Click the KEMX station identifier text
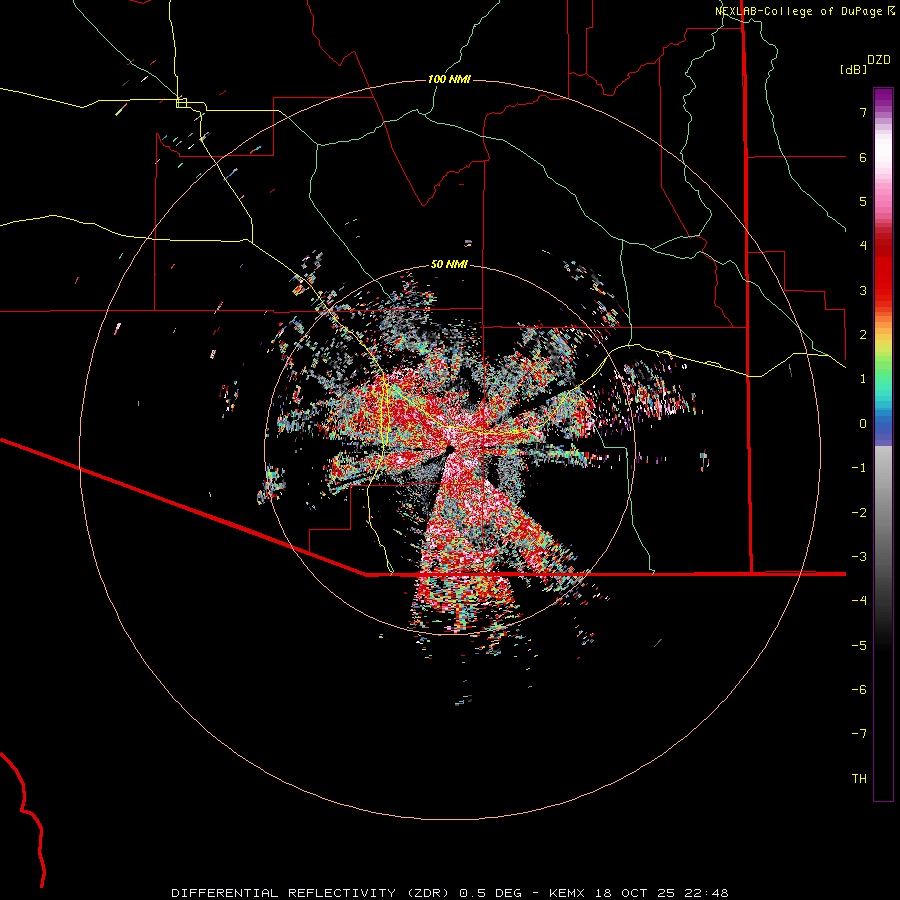Viewport: 900px width, 900px height. 567,893
